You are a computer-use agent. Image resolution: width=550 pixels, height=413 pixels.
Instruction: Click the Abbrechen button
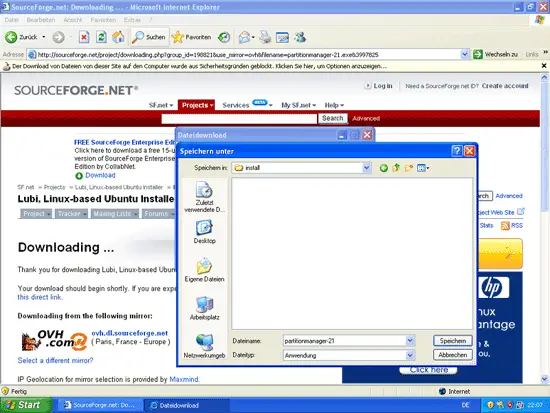[452, 355]
